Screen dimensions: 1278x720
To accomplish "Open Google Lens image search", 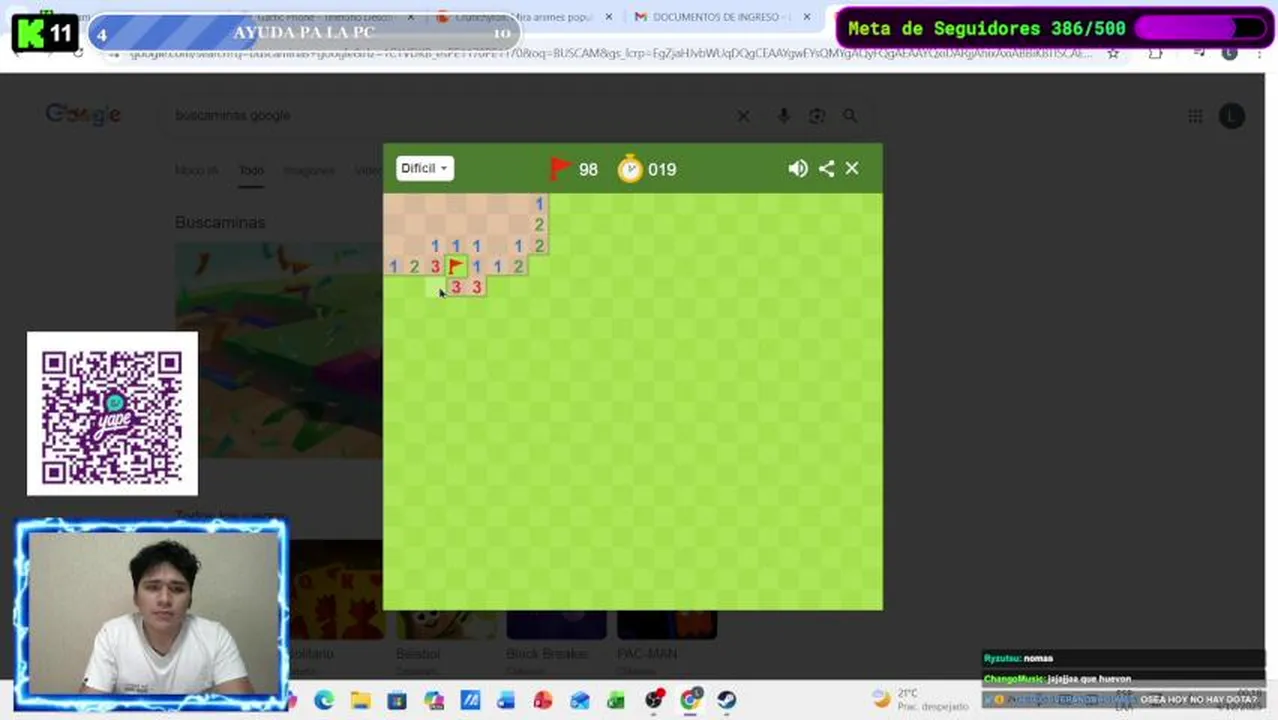I will click(817, 116).
